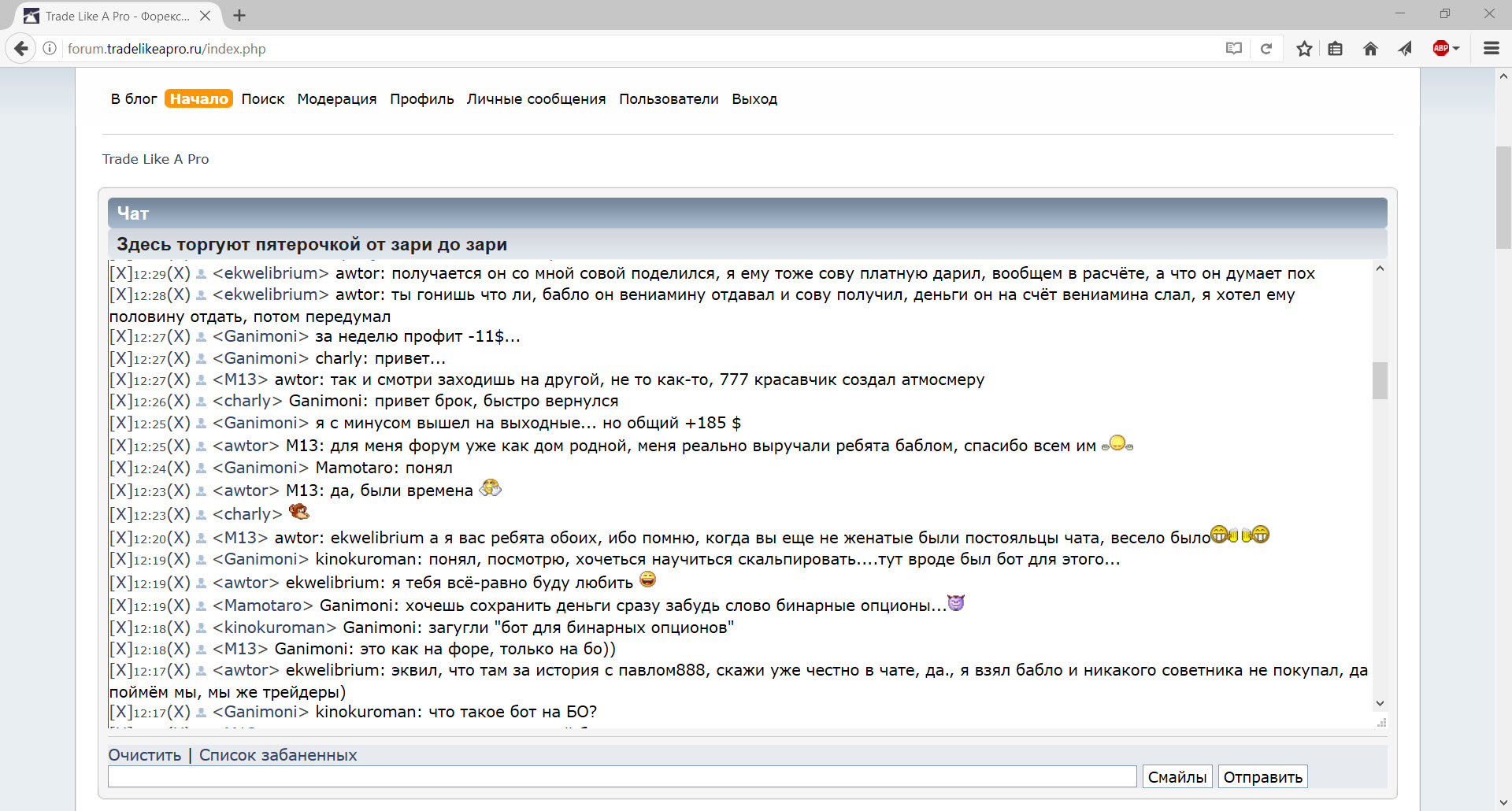Click chat box scroll up arrow
Screen dimensions: 1512x811
click(1380, 269)
